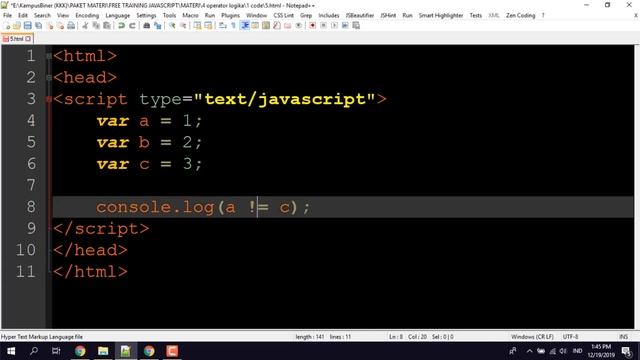Open the Windows Start menu
The width and height of the screenshot is (640, 360).
[x=11, y=351]
